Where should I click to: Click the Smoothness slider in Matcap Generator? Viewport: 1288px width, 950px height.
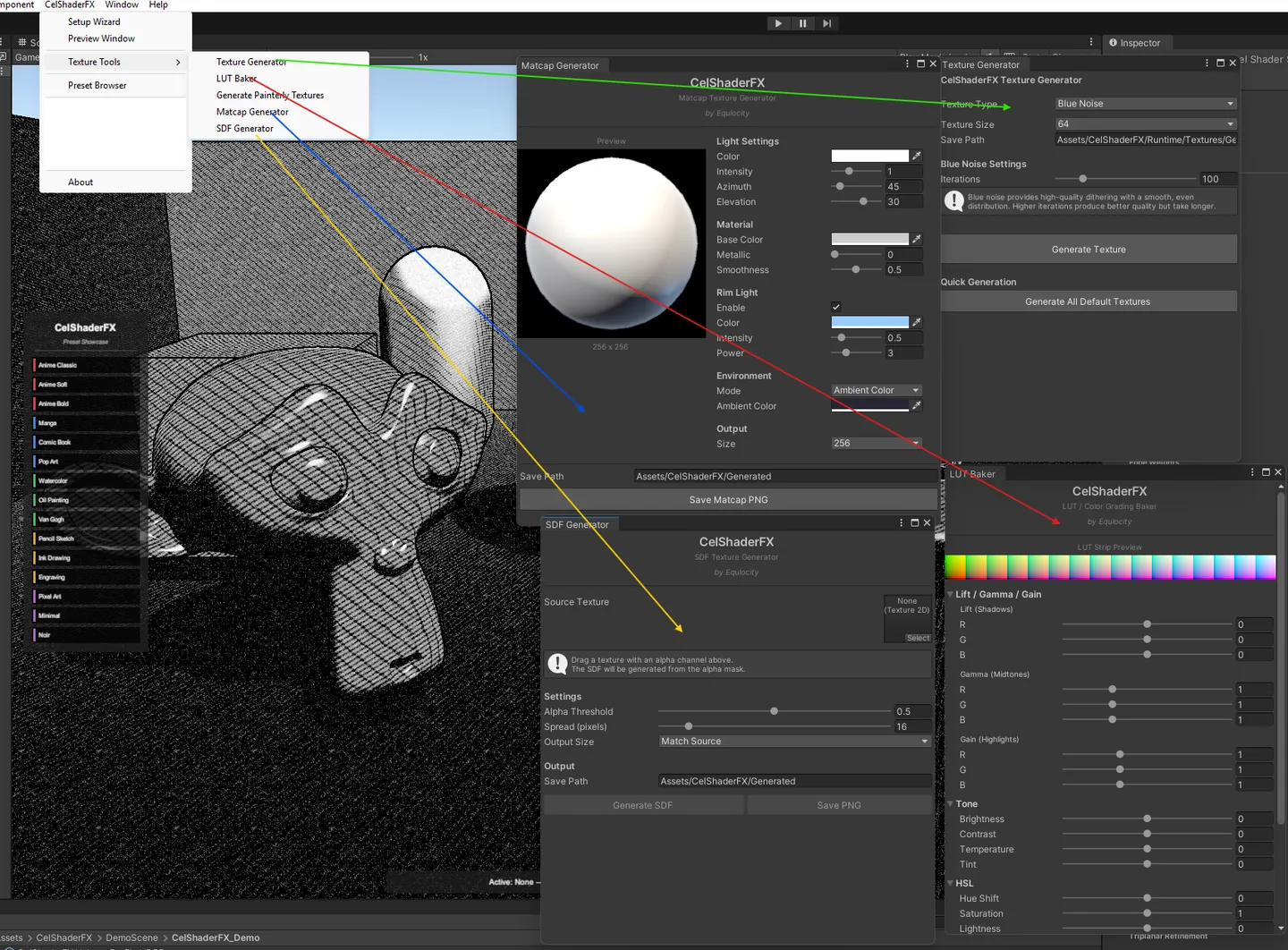pos(856,269)
